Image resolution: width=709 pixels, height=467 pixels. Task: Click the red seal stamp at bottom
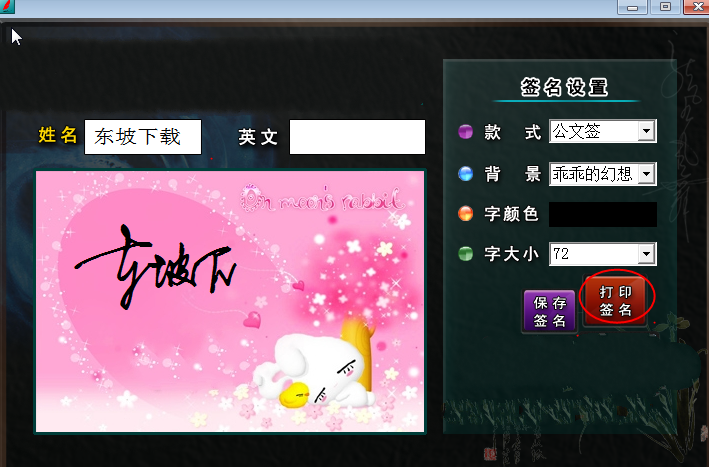click(490, 453)
